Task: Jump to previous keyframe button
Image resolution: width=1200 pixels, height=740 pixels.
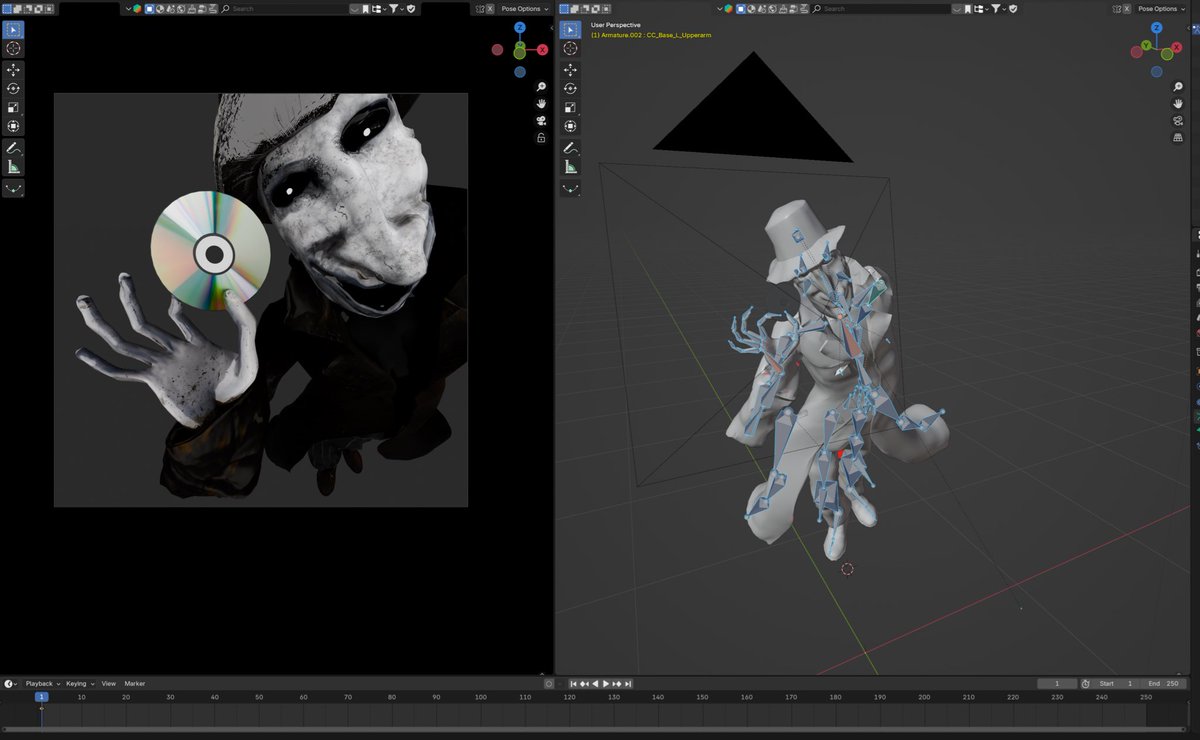Action: (584, 684)
